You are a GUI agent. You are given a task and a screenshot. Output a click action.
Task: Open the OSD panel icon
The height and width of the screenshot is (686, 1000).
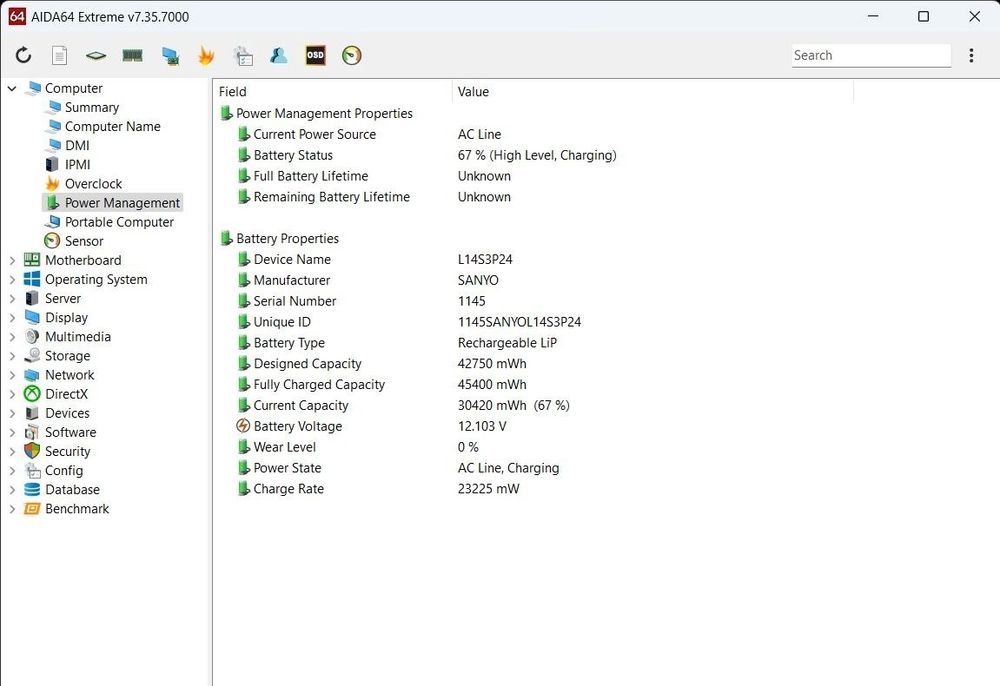click(315, 55)
